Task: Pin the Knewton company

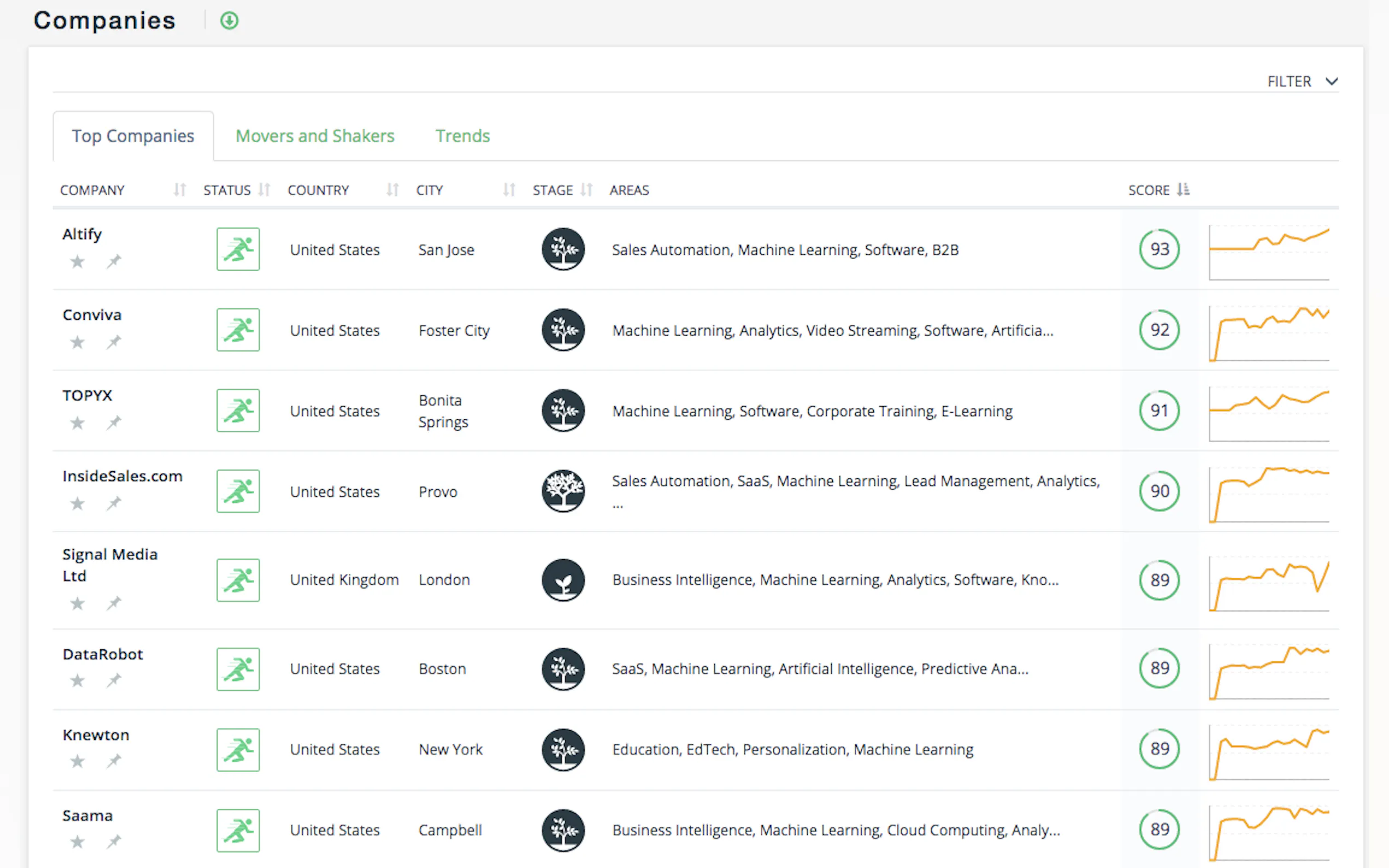Action: (114, 761)
